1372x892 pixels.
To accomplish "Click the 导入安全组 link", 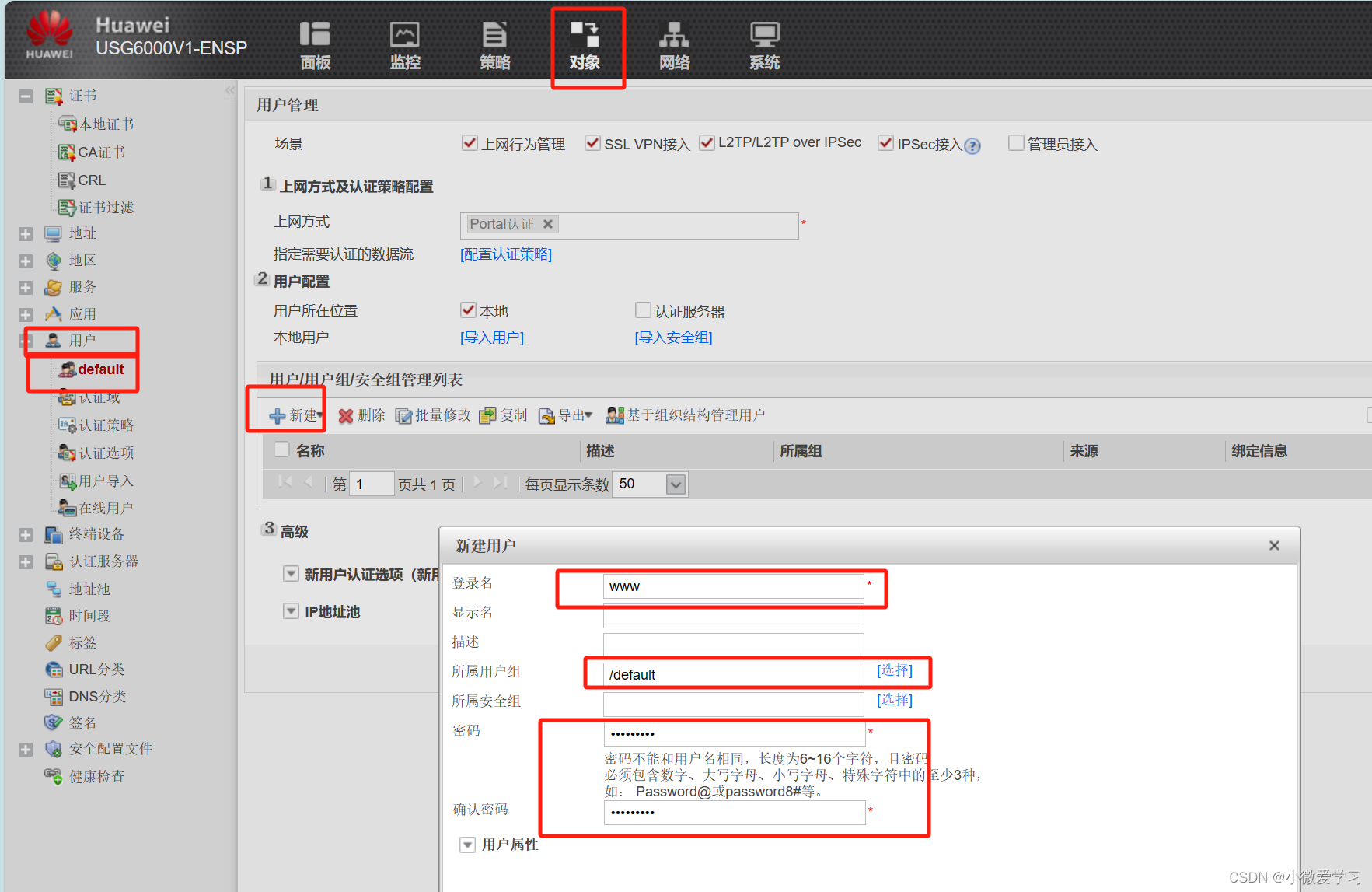I will [673, 338].
